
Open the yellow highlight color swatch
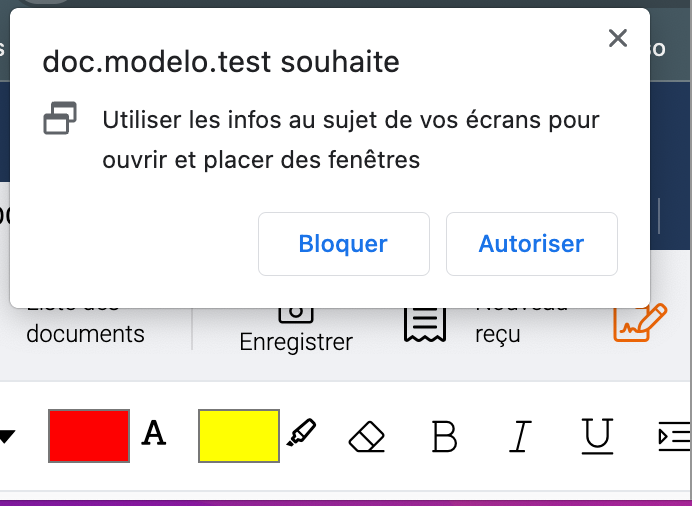pos(238,435)
